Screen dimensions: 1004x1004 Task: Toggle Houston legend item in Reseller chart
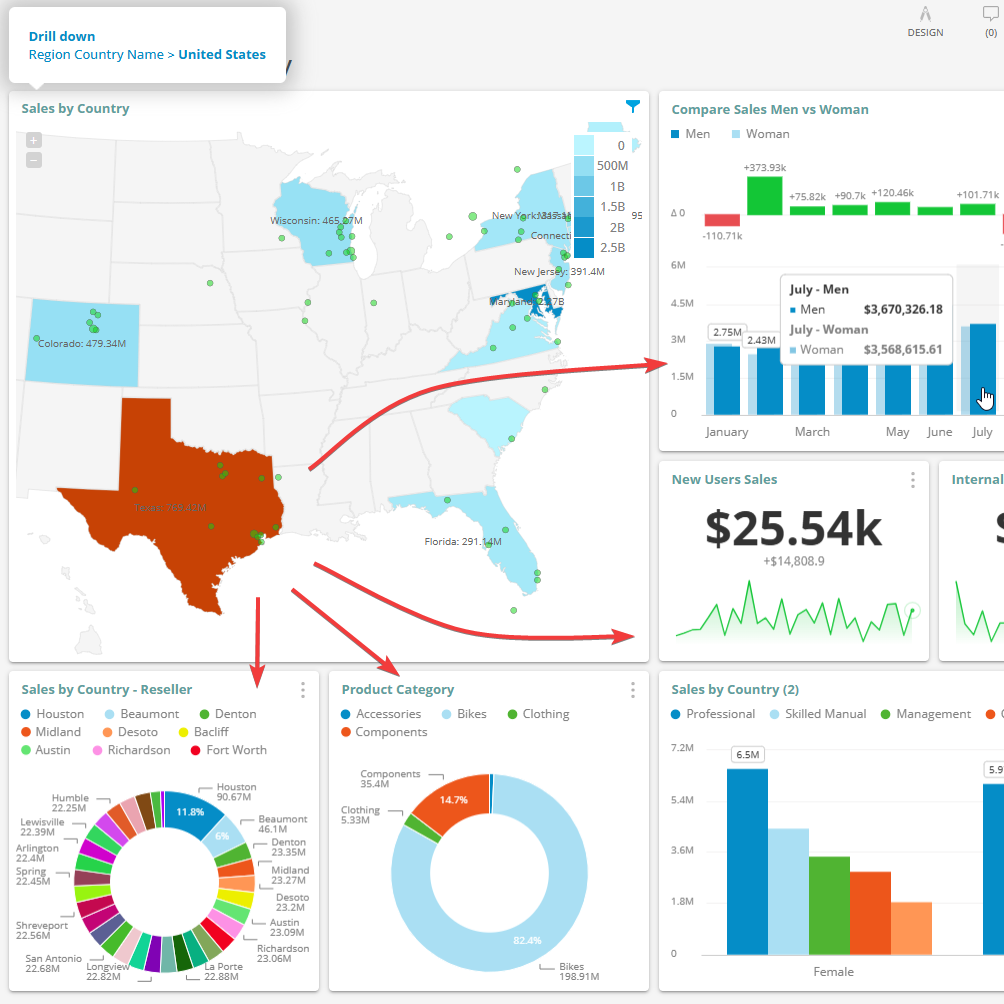click(x=52, y=714)
